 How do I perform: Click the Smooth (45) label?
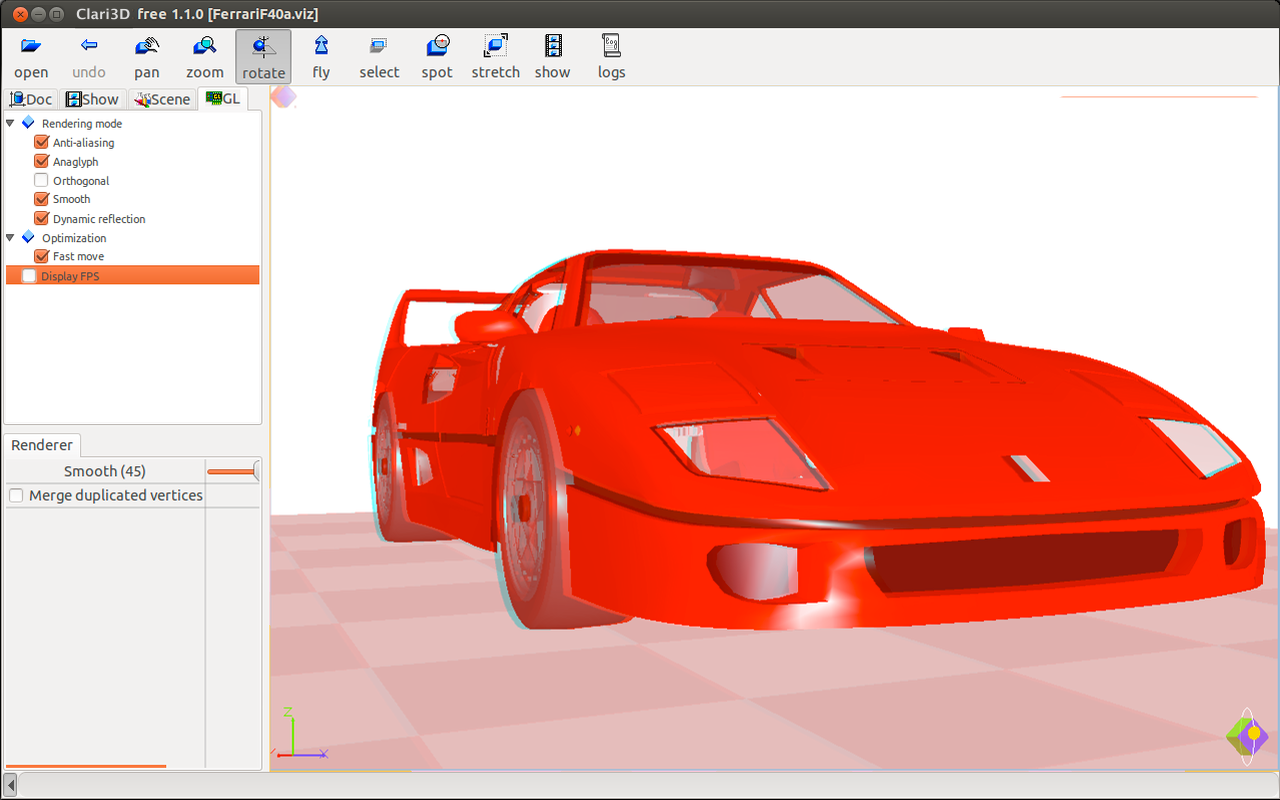[105, 471]
